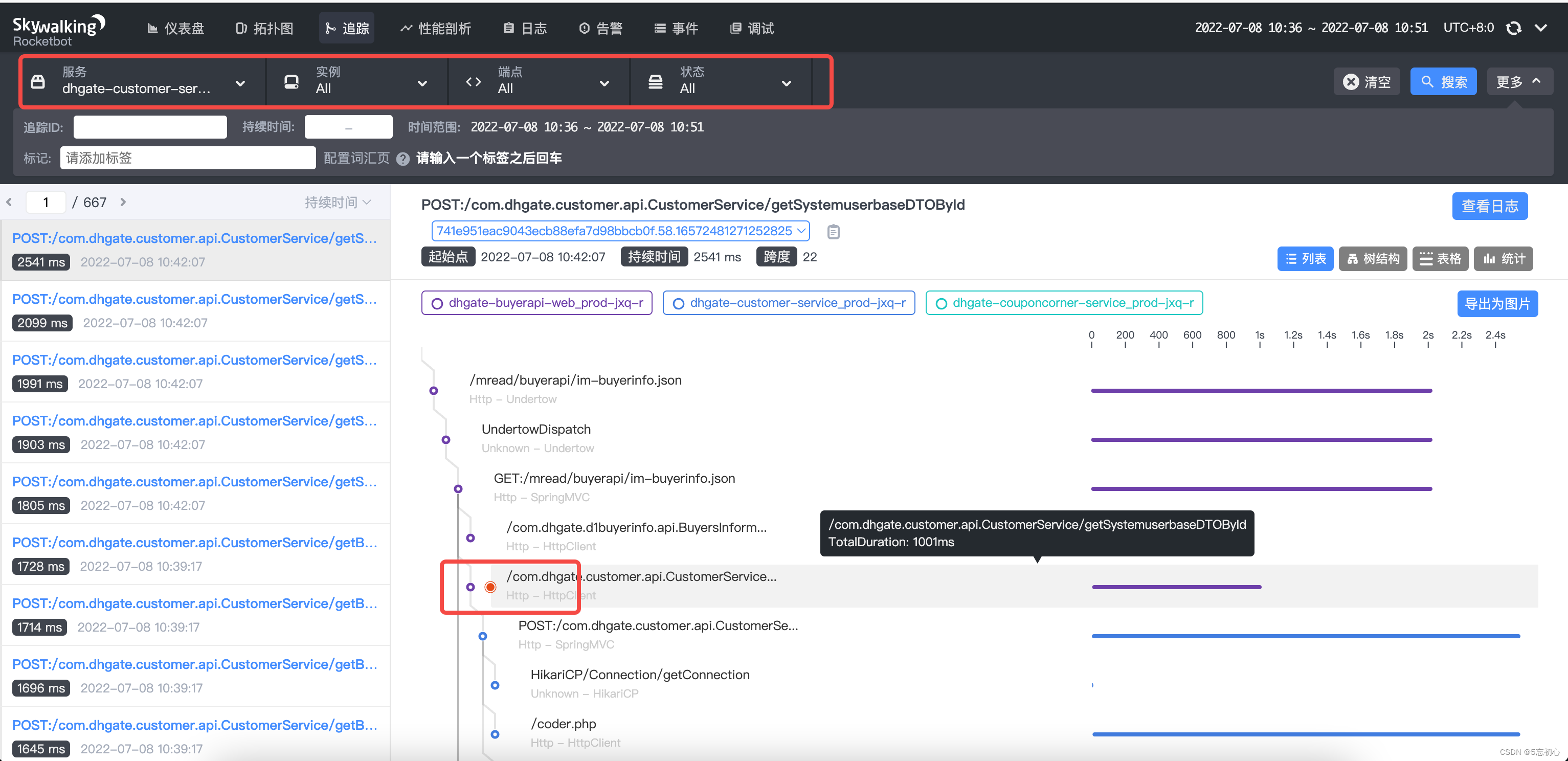Switch to the 追踪 trace tab
Screen dimensions: 1568x761
347,28
